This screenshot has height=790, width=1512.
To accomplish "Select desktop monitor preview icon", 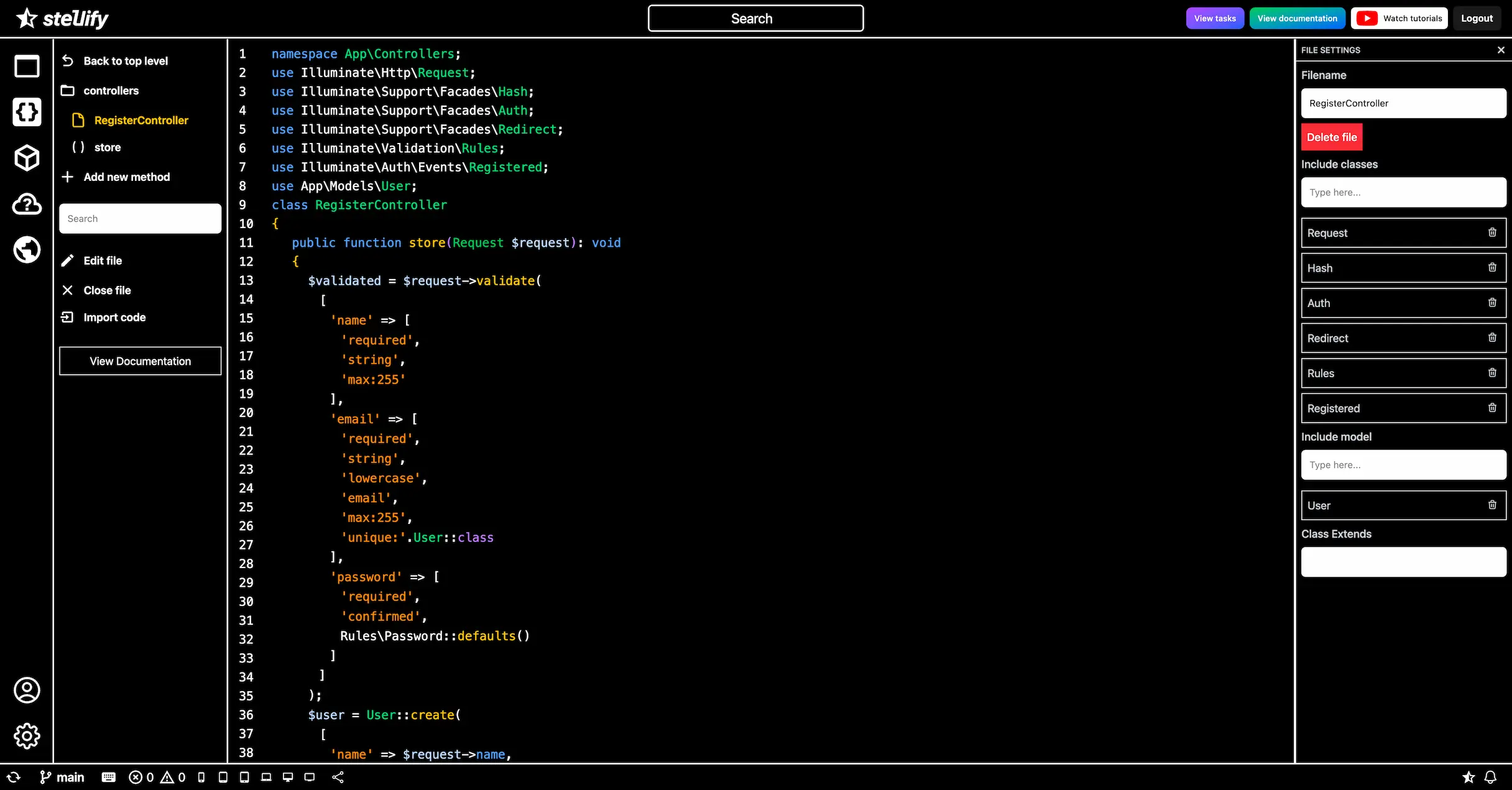I will (288, 777).
